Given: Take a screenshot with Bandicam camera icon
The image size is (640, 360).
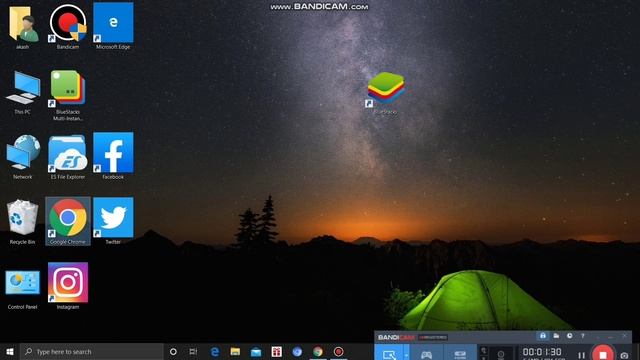Looking at the screenshot, I should 624,356.
